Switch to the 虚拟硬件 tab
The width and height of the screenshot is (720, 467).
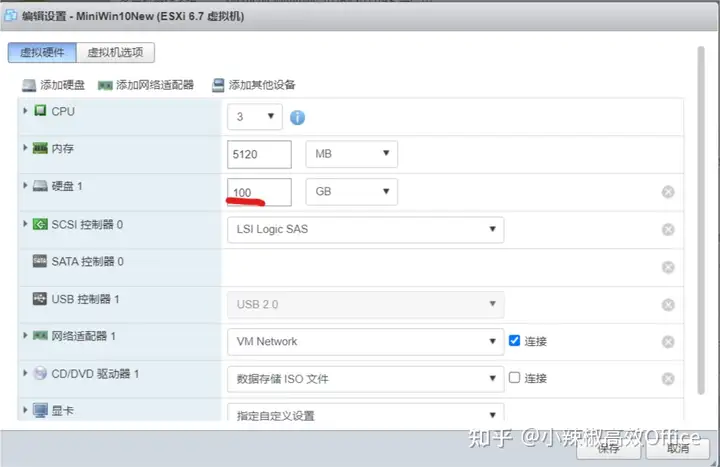tap(42, 52)
